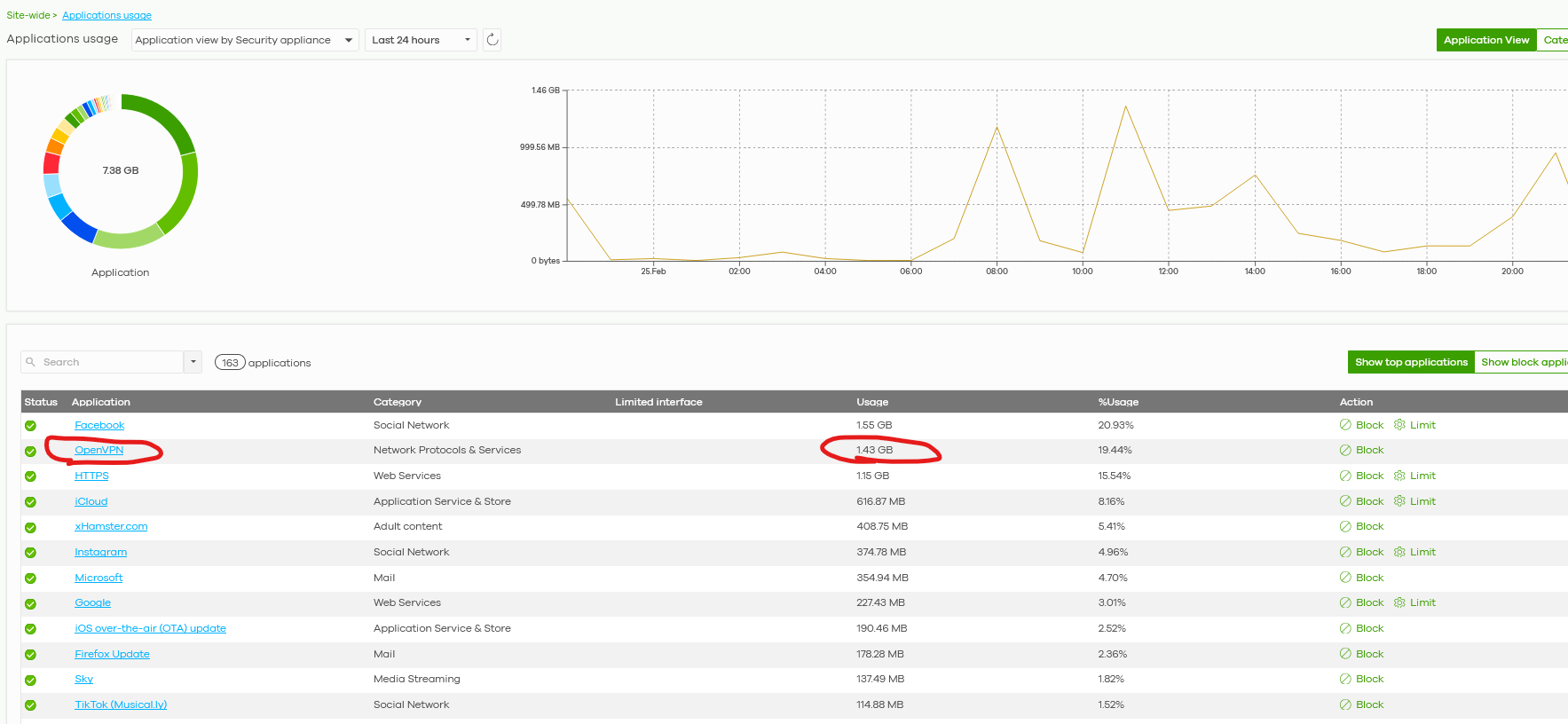Click the red segment of the donut chart
Image resolution: width=1568 pixels, height=724 pixels.
[51, 163]
